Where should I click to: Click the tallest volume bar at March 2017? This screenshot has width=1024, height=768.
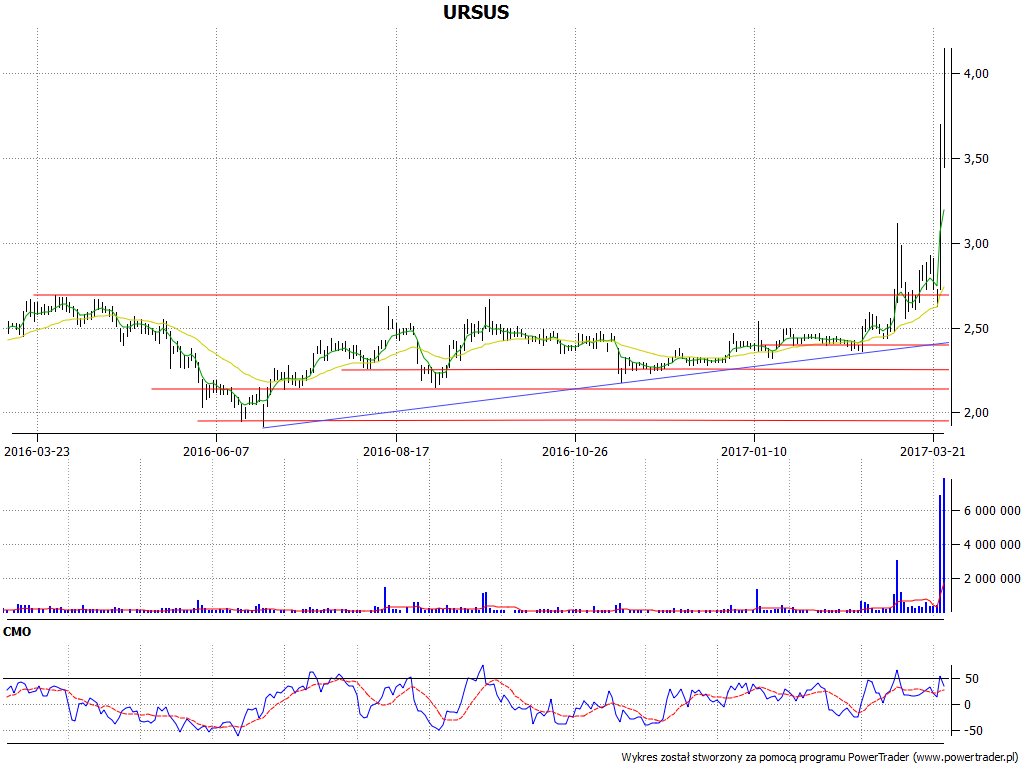click(x=944, y=545)
